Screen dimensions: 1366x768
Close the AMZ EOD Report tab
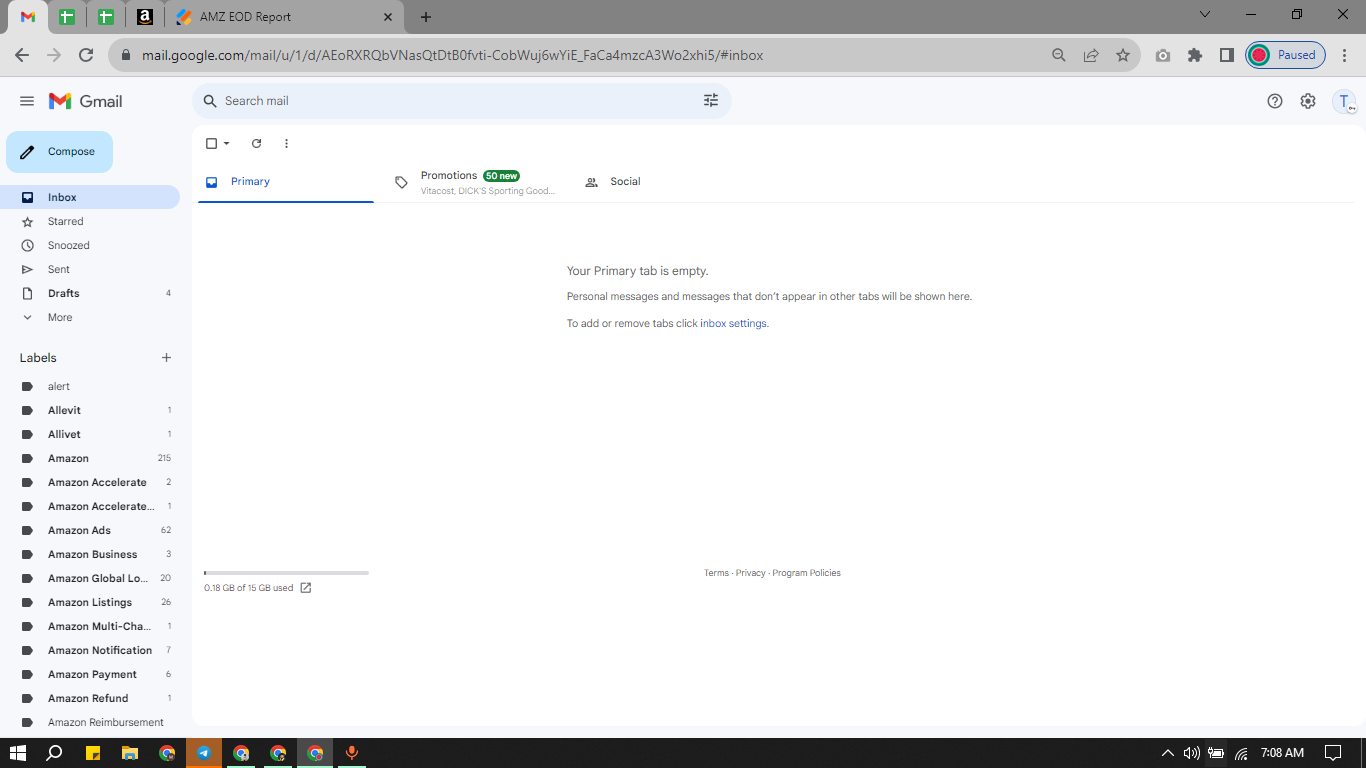click(388, 17)
